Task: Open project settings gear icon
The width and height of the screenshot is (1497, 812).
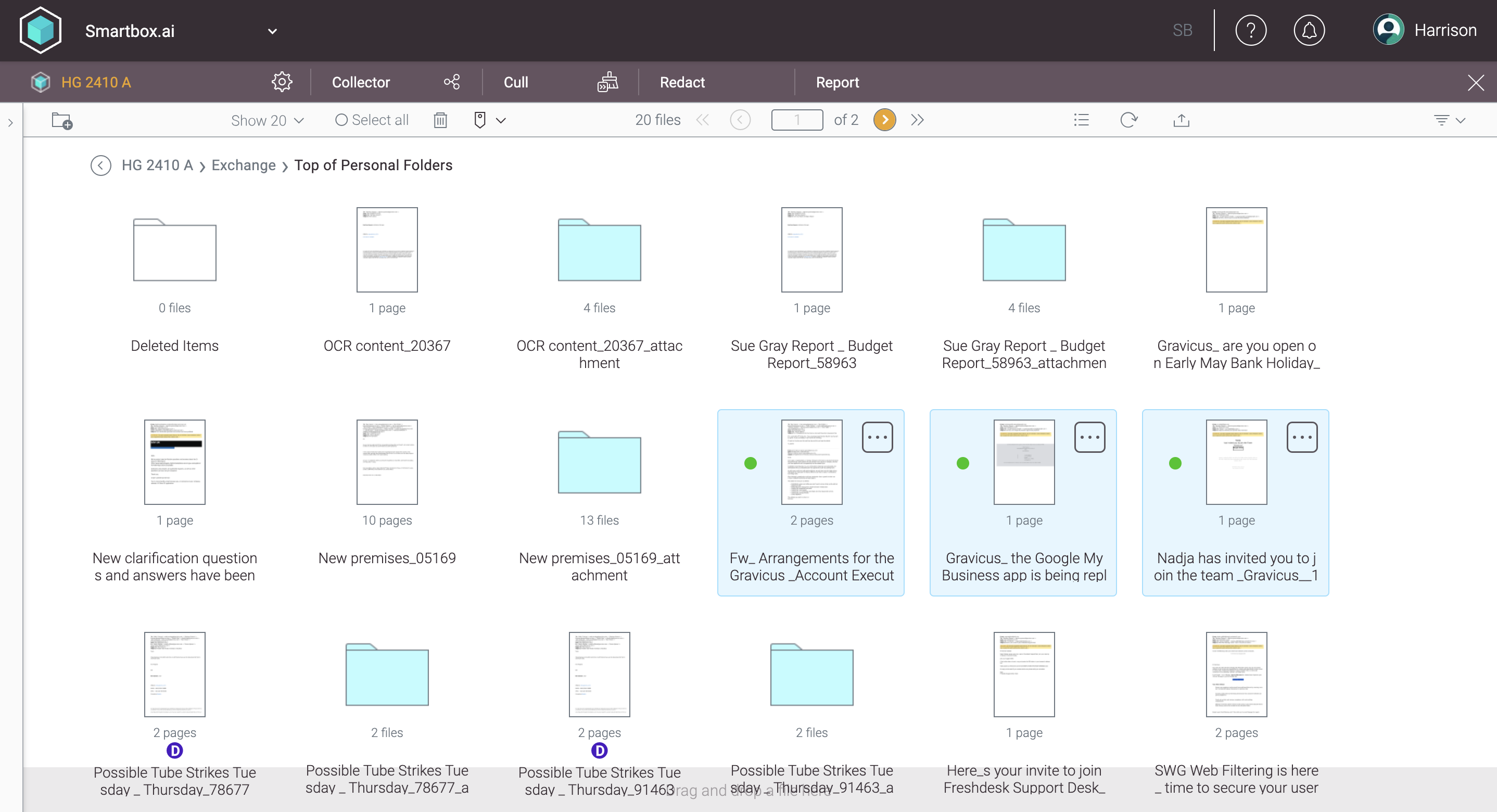Action: pyautogui.click(x=282, y=82)
